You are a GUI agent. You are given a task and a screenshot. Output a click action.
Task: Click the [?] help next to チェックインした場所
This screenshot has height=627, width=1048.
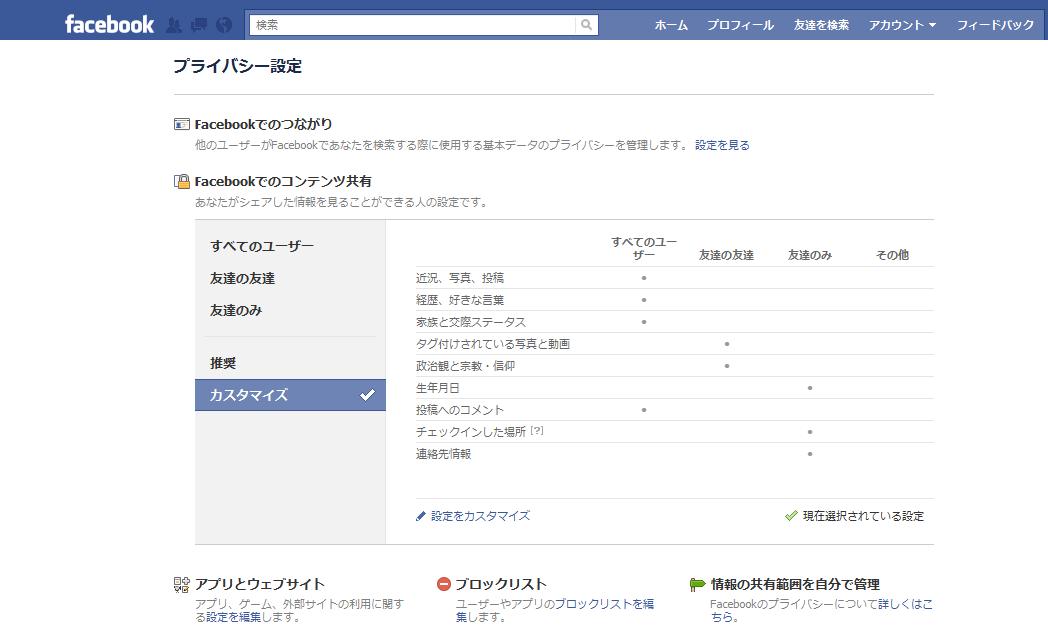[x=537, y=431]
